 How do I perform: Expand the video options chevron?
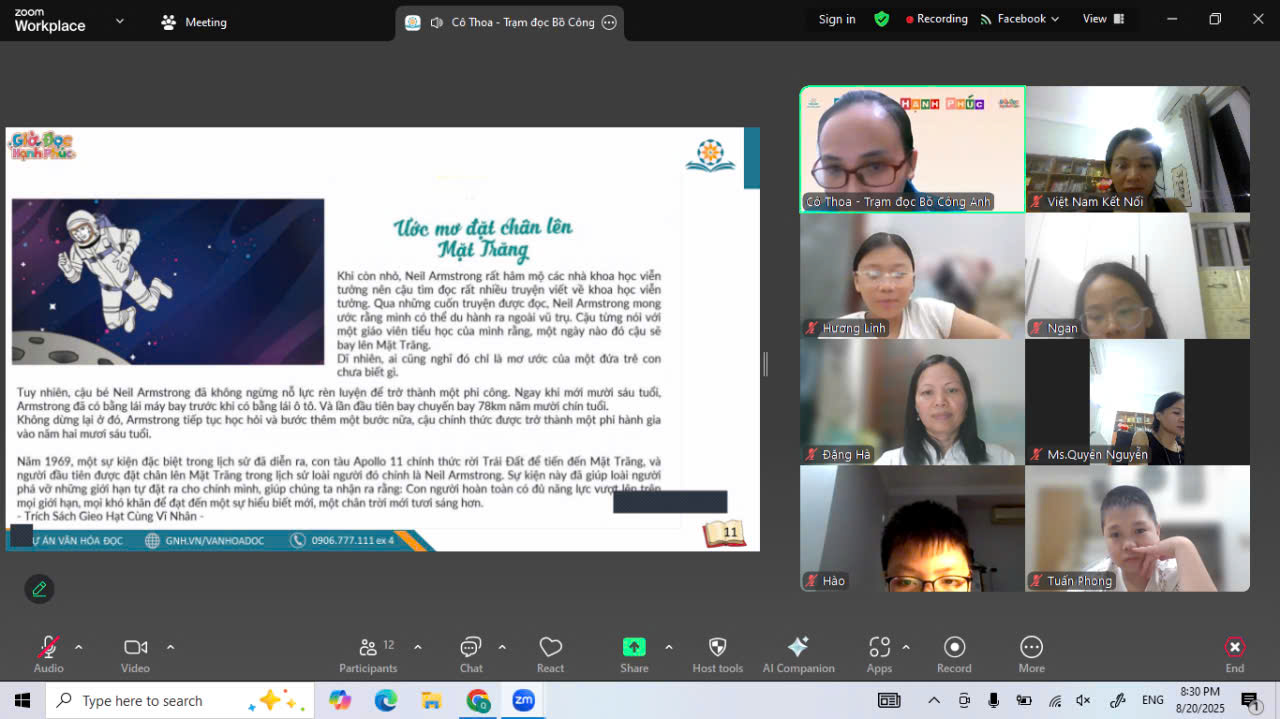click(x=170, y=647)
